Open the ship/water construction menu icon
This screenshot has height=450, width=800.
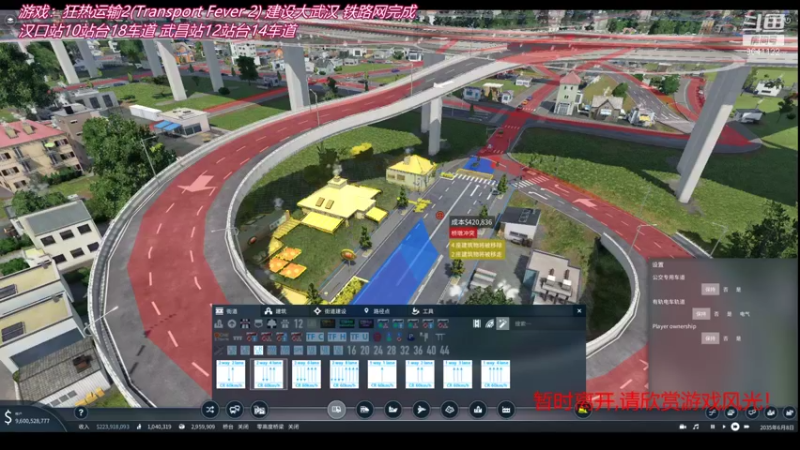393,409
